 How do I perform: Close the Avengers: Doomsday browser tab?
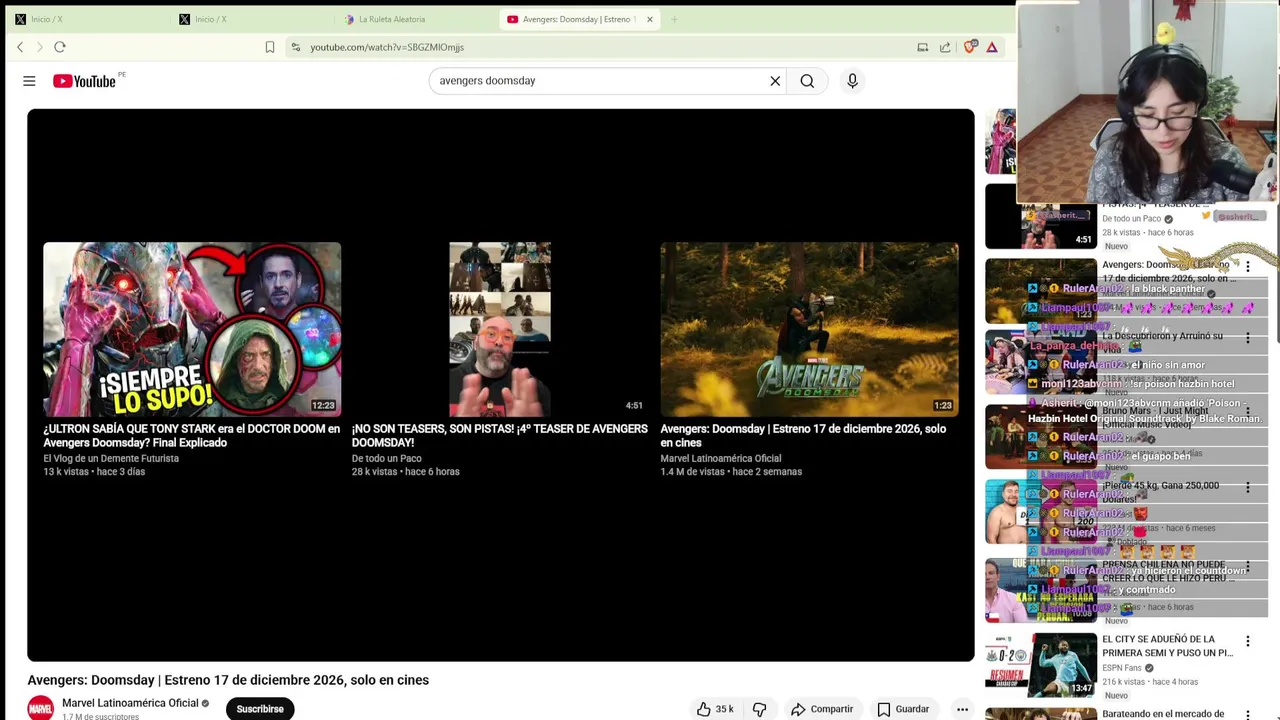pyautogui.click(x=649, y=19)
